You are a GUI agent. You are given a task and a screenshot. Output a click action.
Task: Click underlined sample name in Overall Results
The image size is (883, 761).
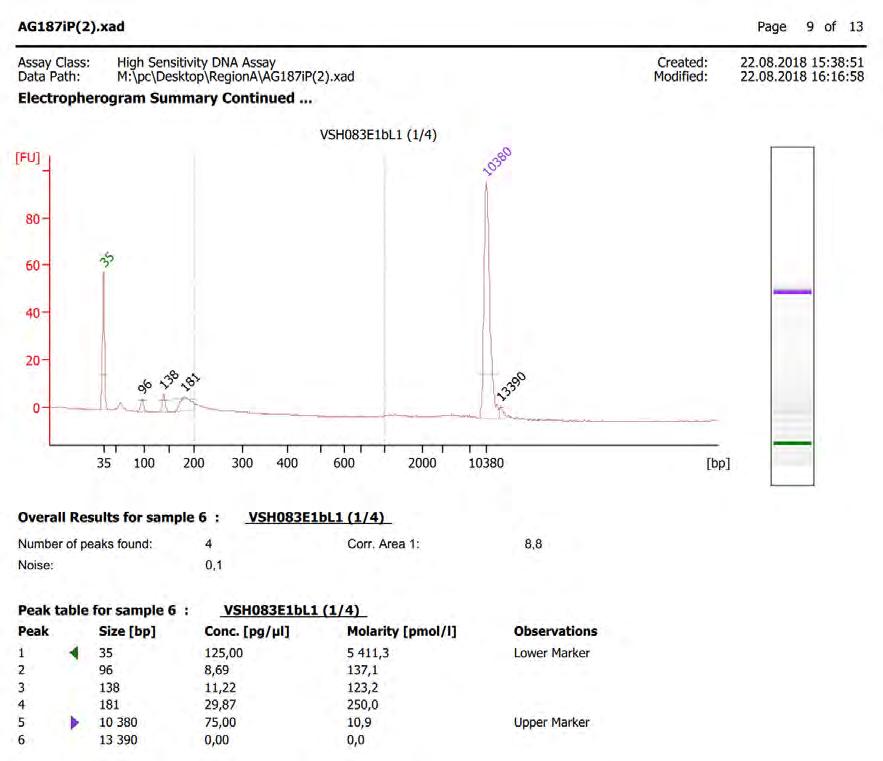coord(316,517)
